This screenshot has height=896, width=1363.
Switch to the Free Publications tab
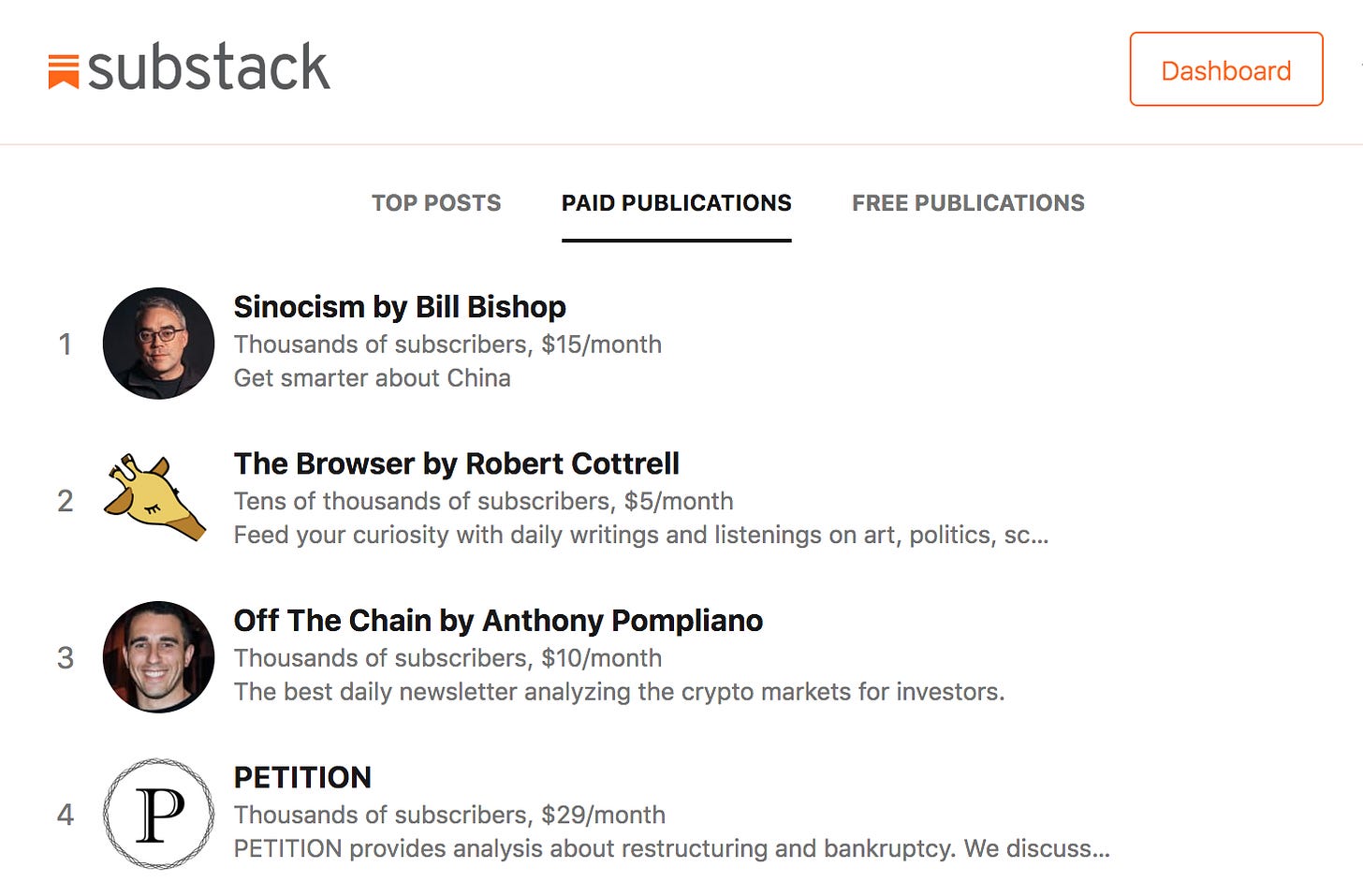(x=968, y=203)
